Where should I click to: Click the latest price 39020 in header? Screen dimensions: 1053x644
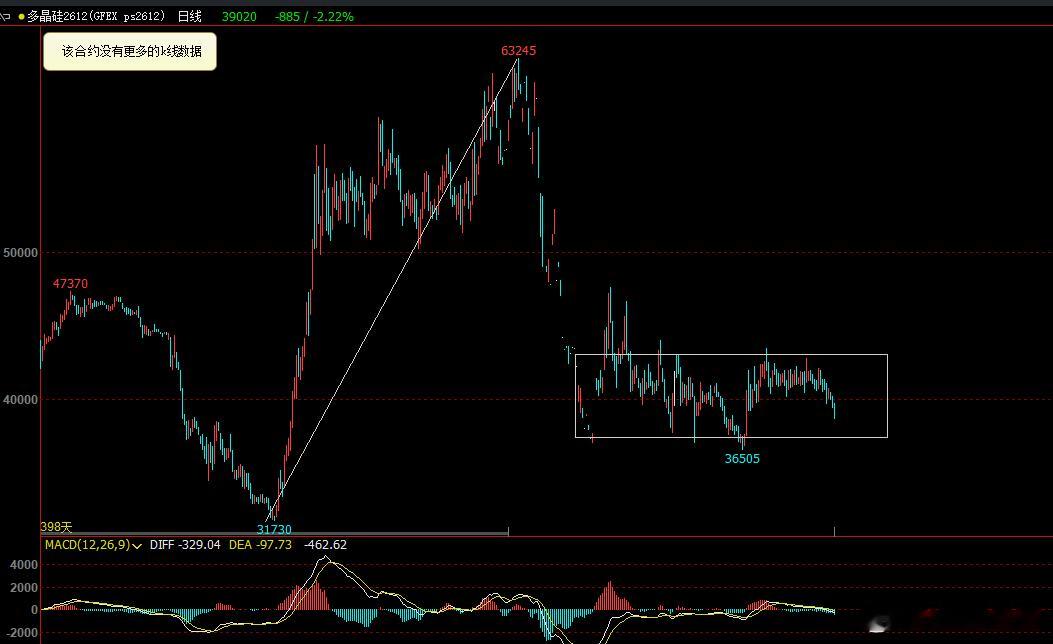(x=239, y=16)
